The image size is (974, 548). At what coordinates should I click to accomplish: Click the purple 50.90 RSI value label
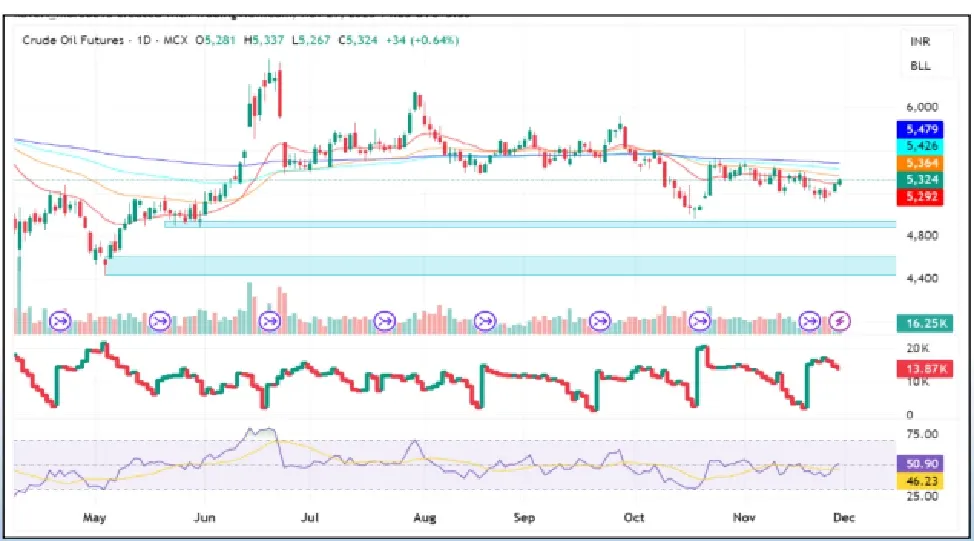coord(921,465)
